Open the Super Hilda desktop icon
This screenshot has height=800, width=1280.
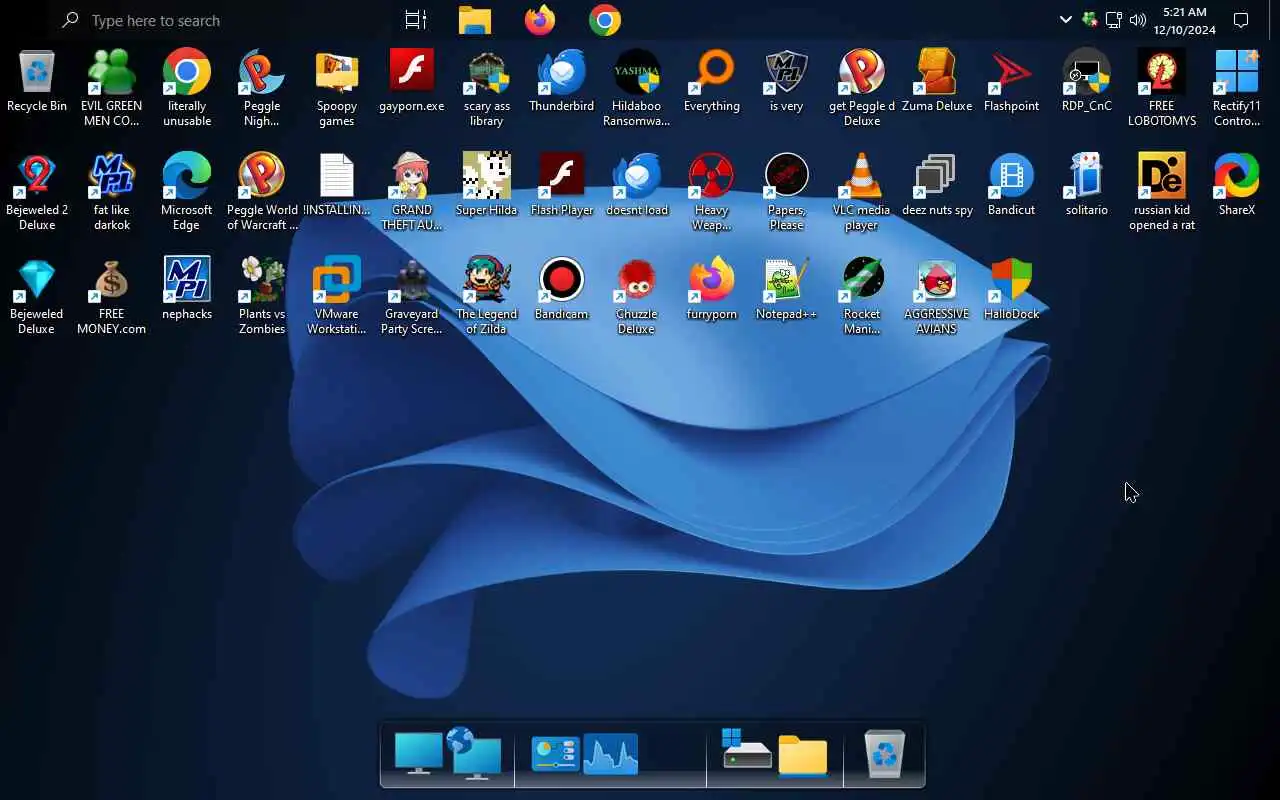click(x=487, y=186)
